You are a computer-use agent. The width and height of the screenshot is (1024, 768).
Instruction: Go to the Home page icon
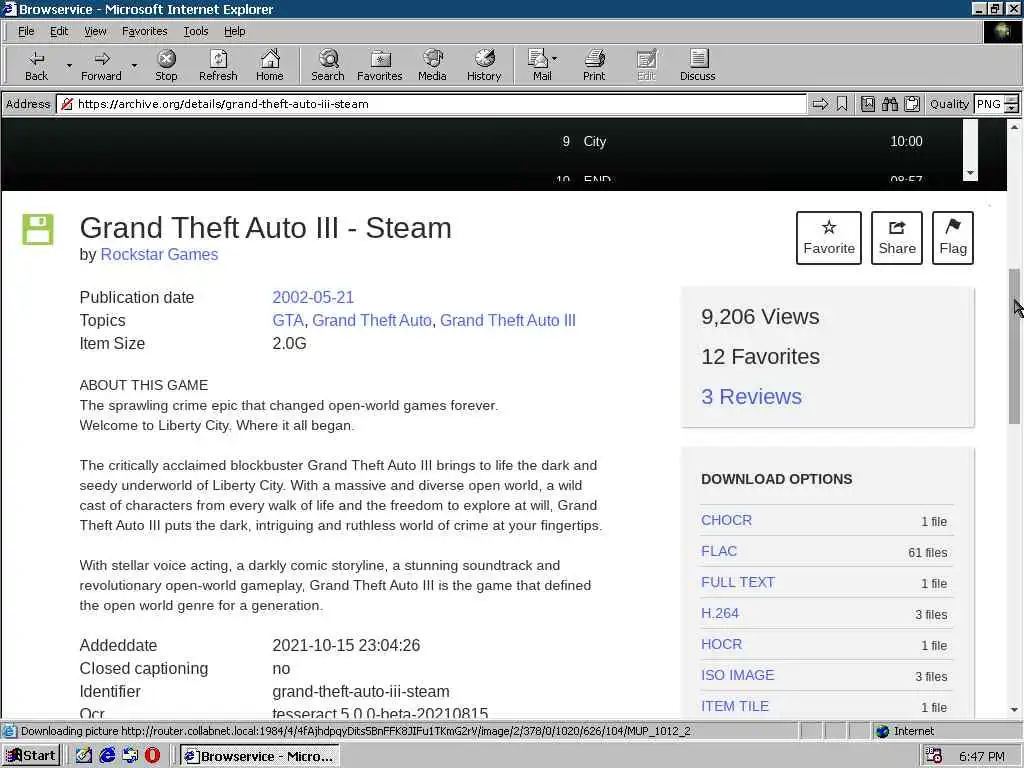click(270, 65)
